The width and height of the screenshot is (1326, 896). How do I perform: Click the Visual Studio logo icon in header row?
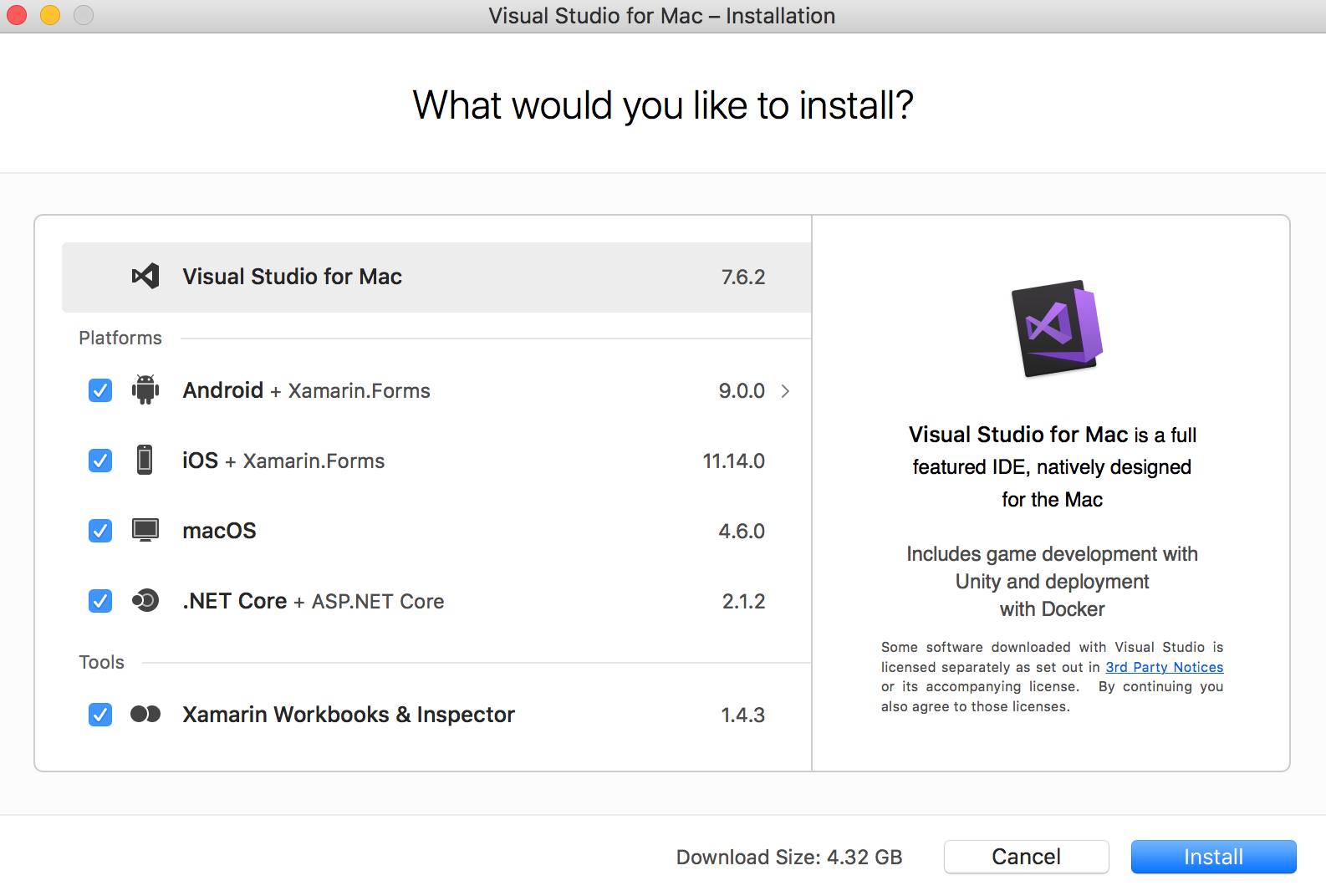(145, 277)
